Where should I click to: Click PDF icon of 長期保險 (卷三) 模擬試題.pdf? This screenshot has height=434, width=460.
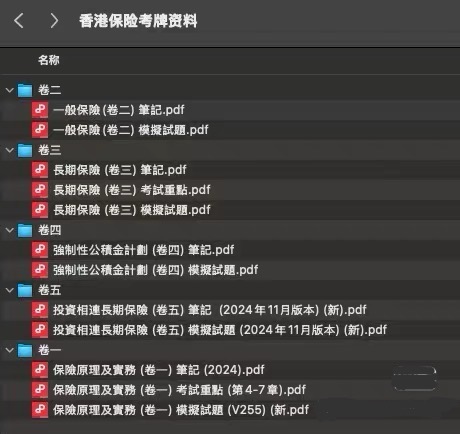[x=40, y=210]
